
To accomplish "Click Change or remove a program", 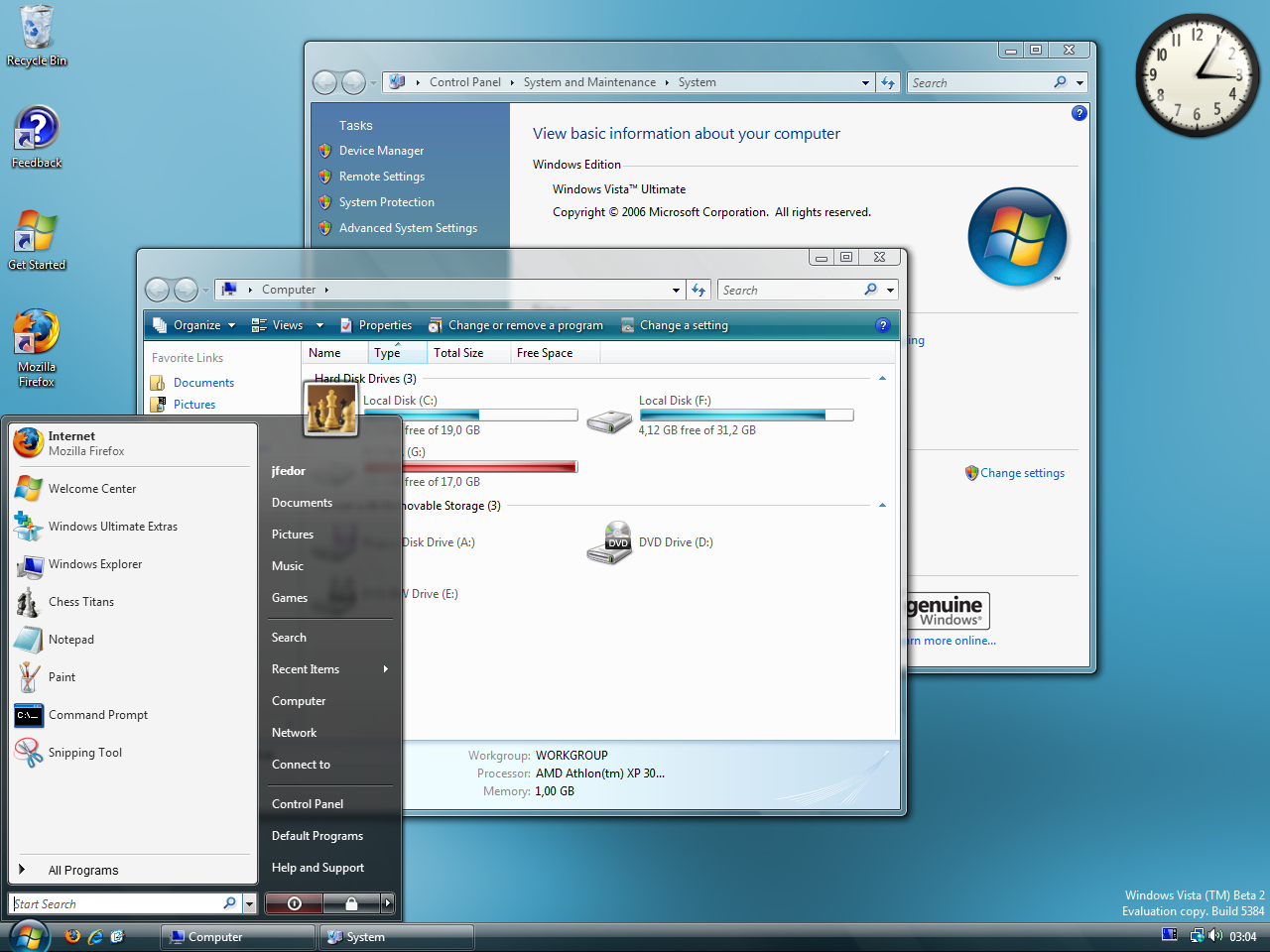I will pos(516,325).
